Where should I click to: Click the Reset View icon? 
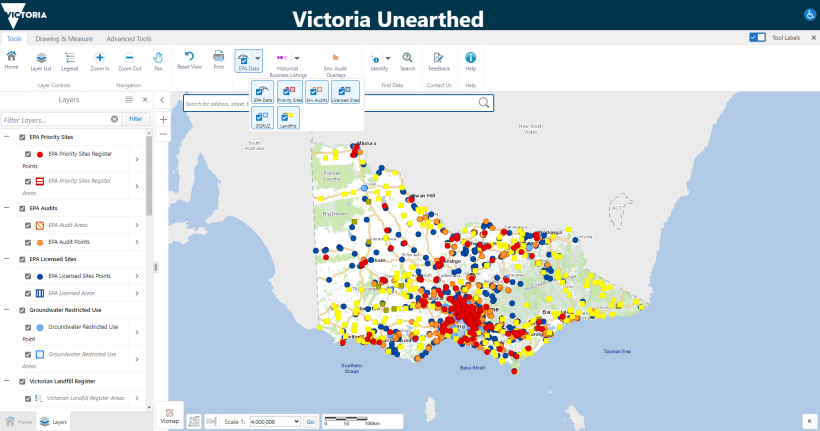pyautogui.click(x=189, y=56)
